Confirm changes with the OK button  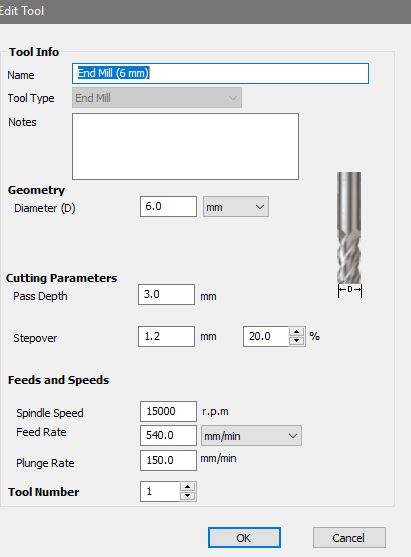[x=244, y=538]
